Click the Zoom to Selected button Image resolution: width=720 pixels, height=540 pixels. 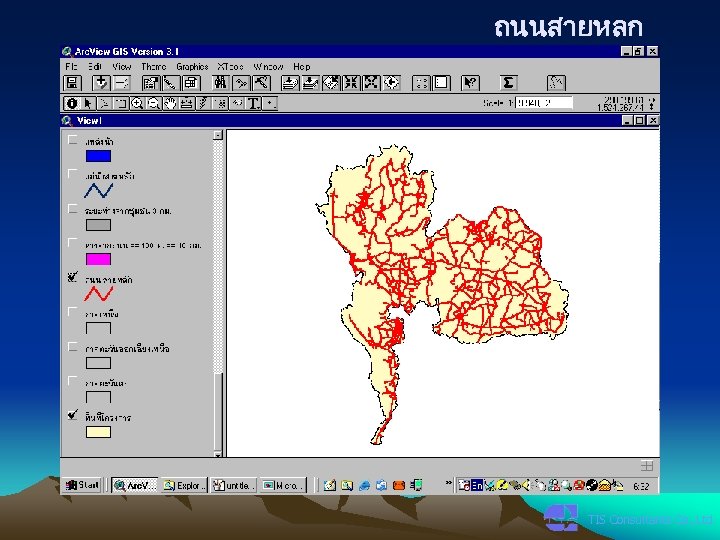(x=331, y=83)
